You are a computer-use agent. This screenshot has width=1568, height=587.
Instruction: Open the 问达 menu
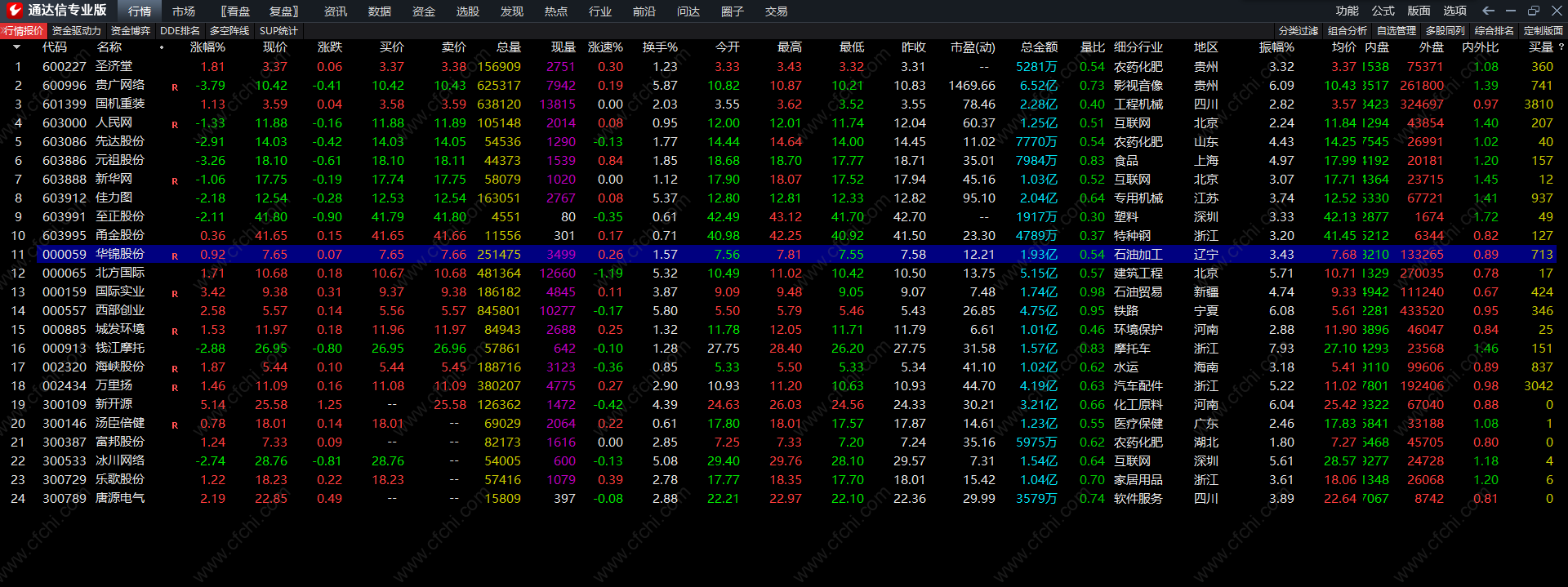pos(688,11)
